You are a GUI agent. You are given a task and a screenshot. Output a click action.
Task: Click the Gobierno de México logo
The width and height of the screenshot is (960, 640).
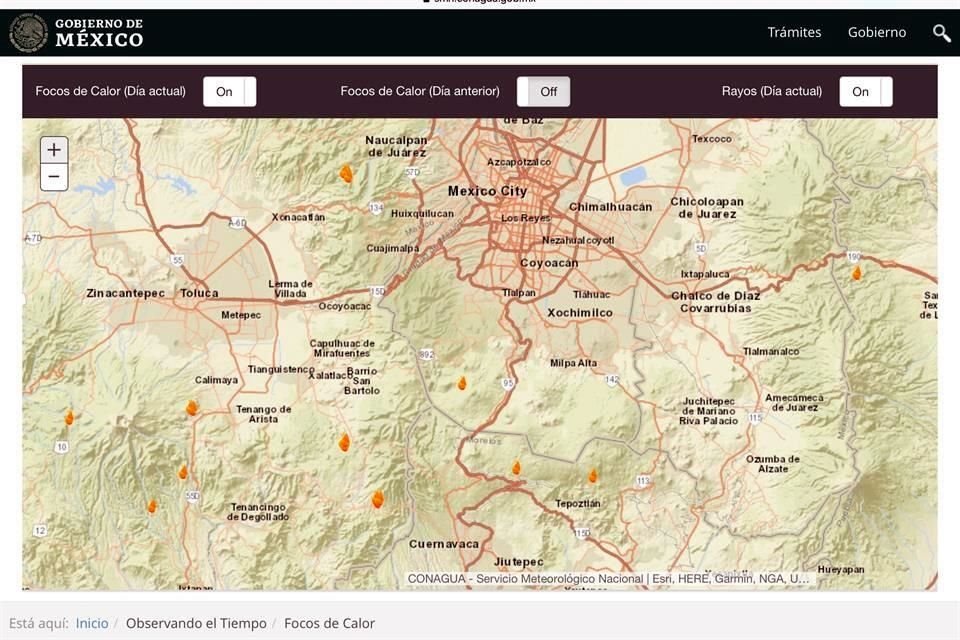77,33
